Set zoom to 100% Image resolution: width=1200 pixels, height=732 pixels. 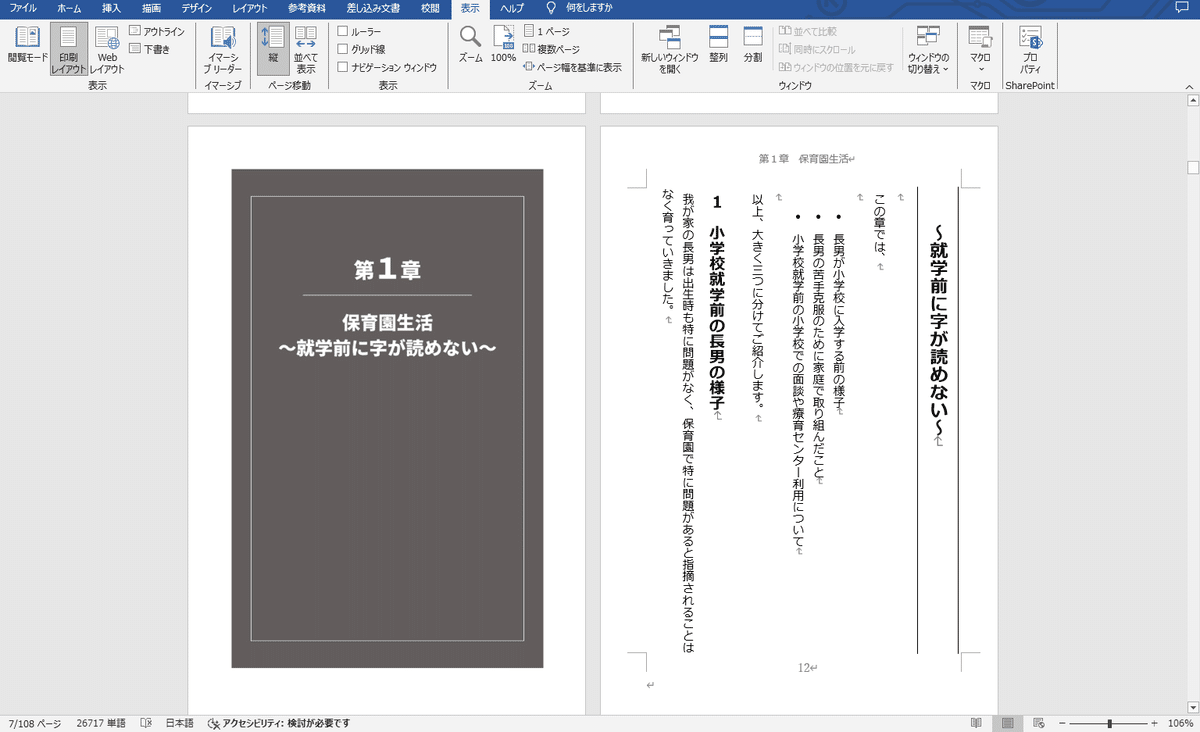pos(503,45)
